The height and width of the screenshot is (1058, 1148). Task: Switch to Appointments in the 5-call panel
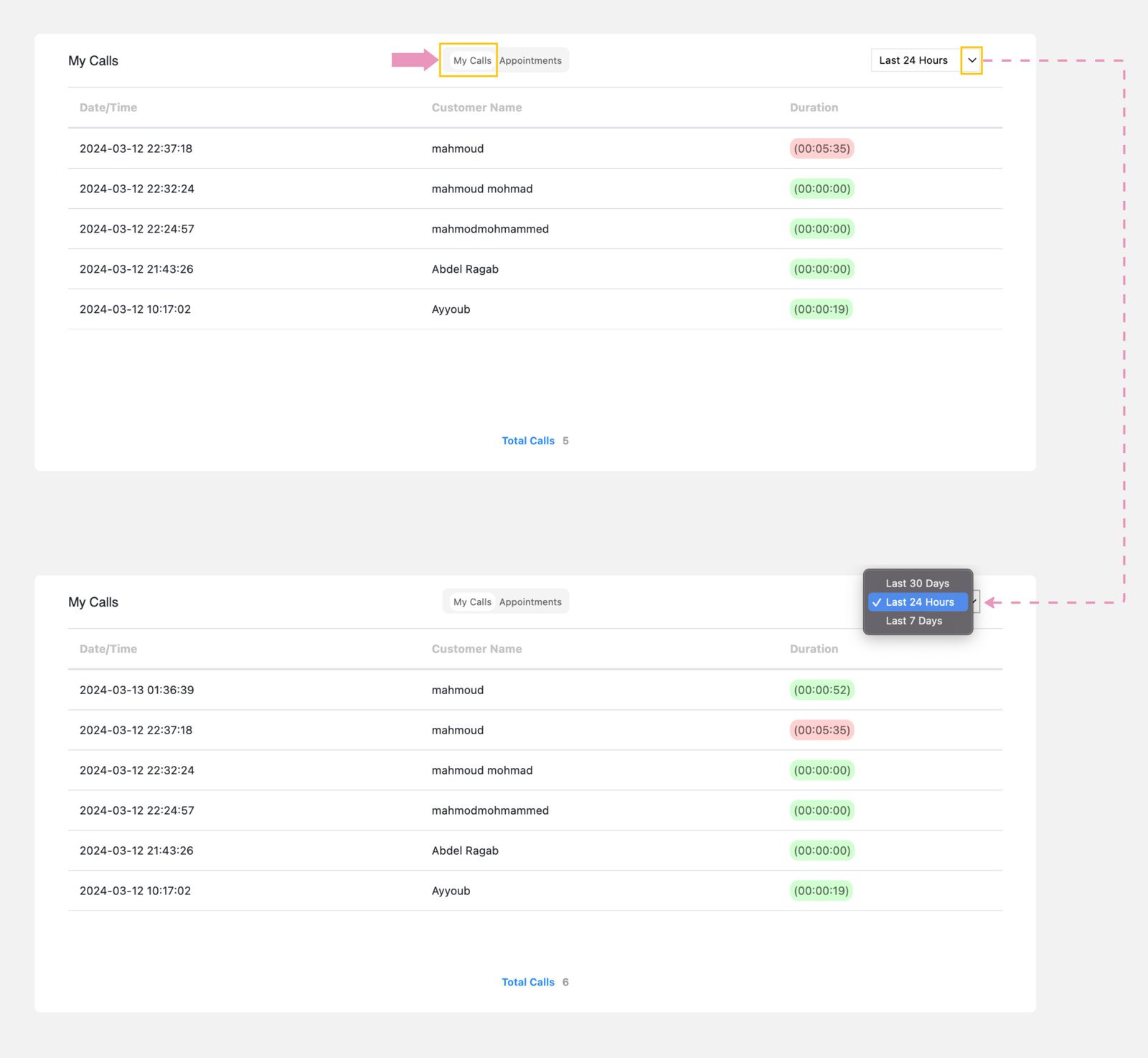[530, 60]
